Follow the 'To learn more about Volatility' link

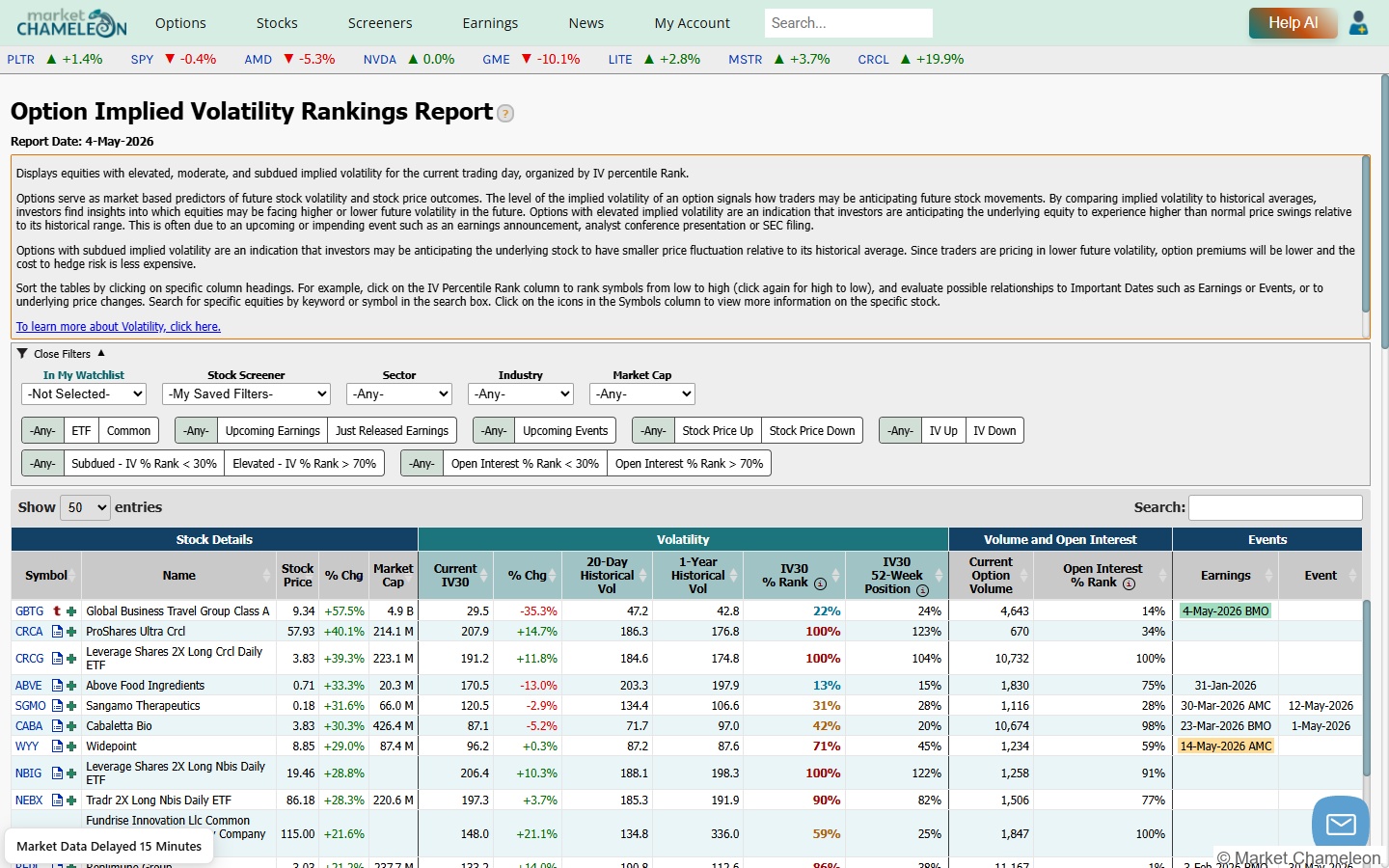[119, 327]
